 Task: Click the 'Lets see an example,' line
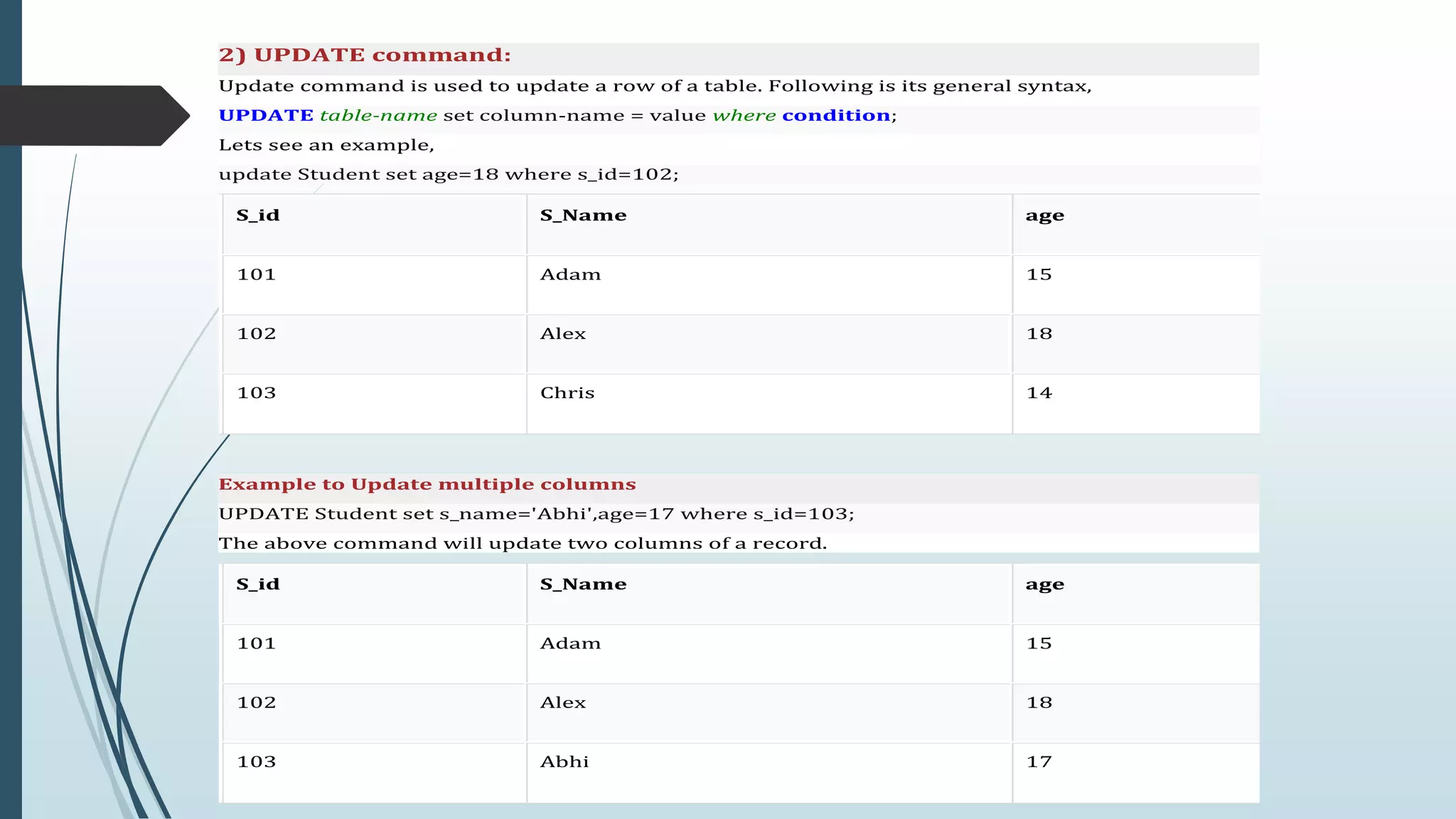[x=326, y=145]
